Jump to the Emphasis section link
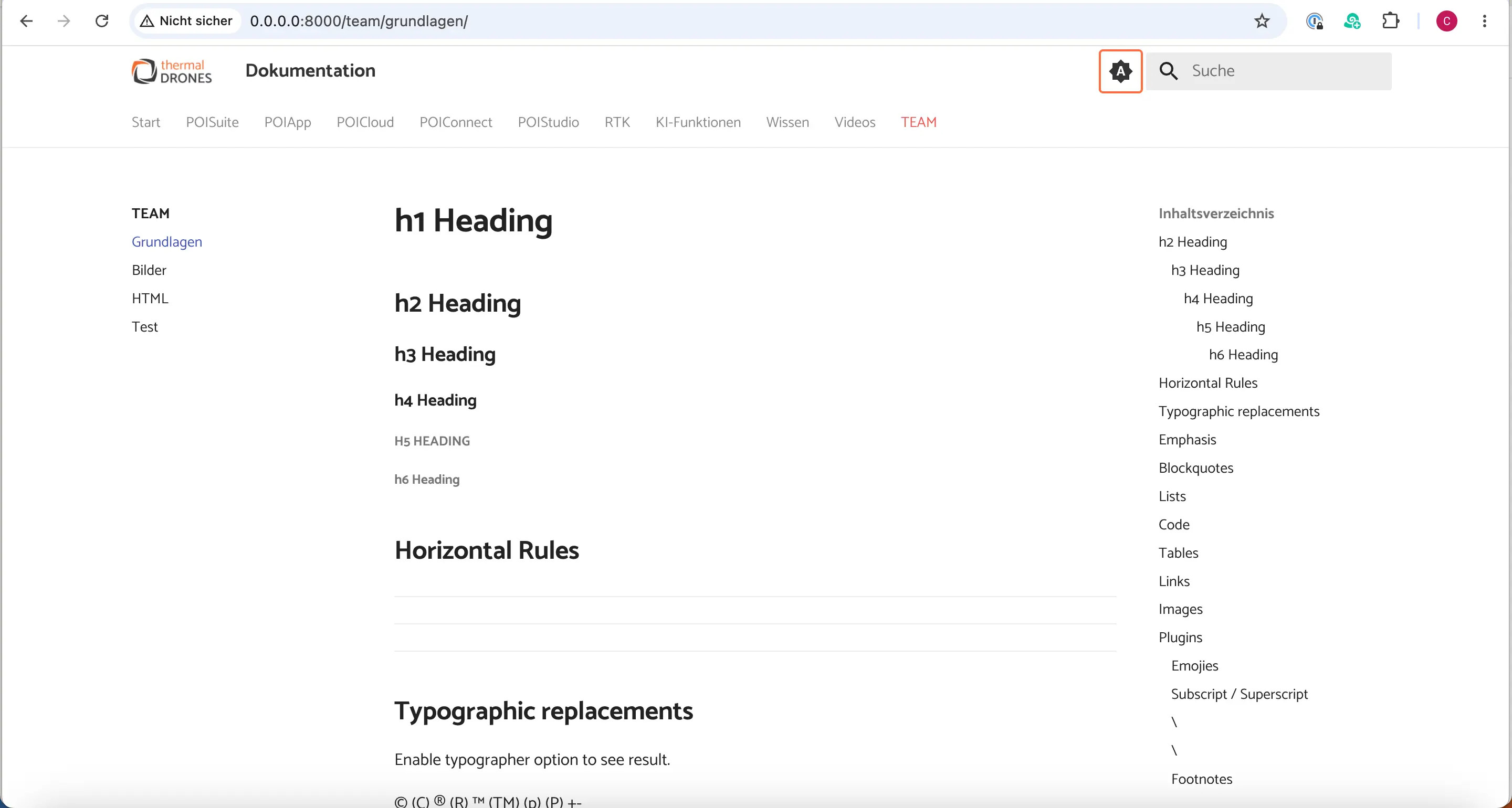The width and height of the screenshot is (1512, 808). [x=1187, y=440]
